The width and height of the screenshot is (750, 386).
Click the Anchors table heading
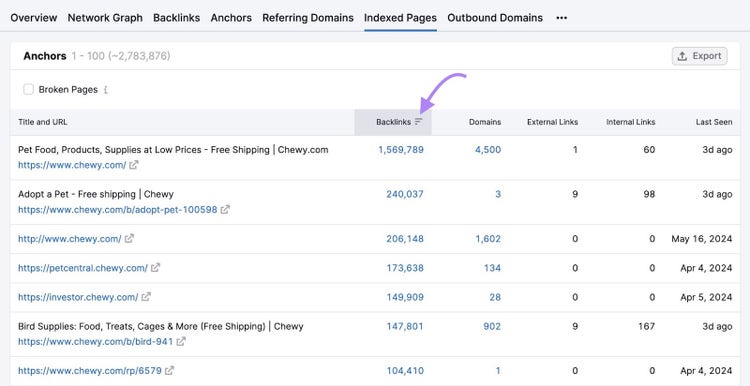tap(44, 56)
